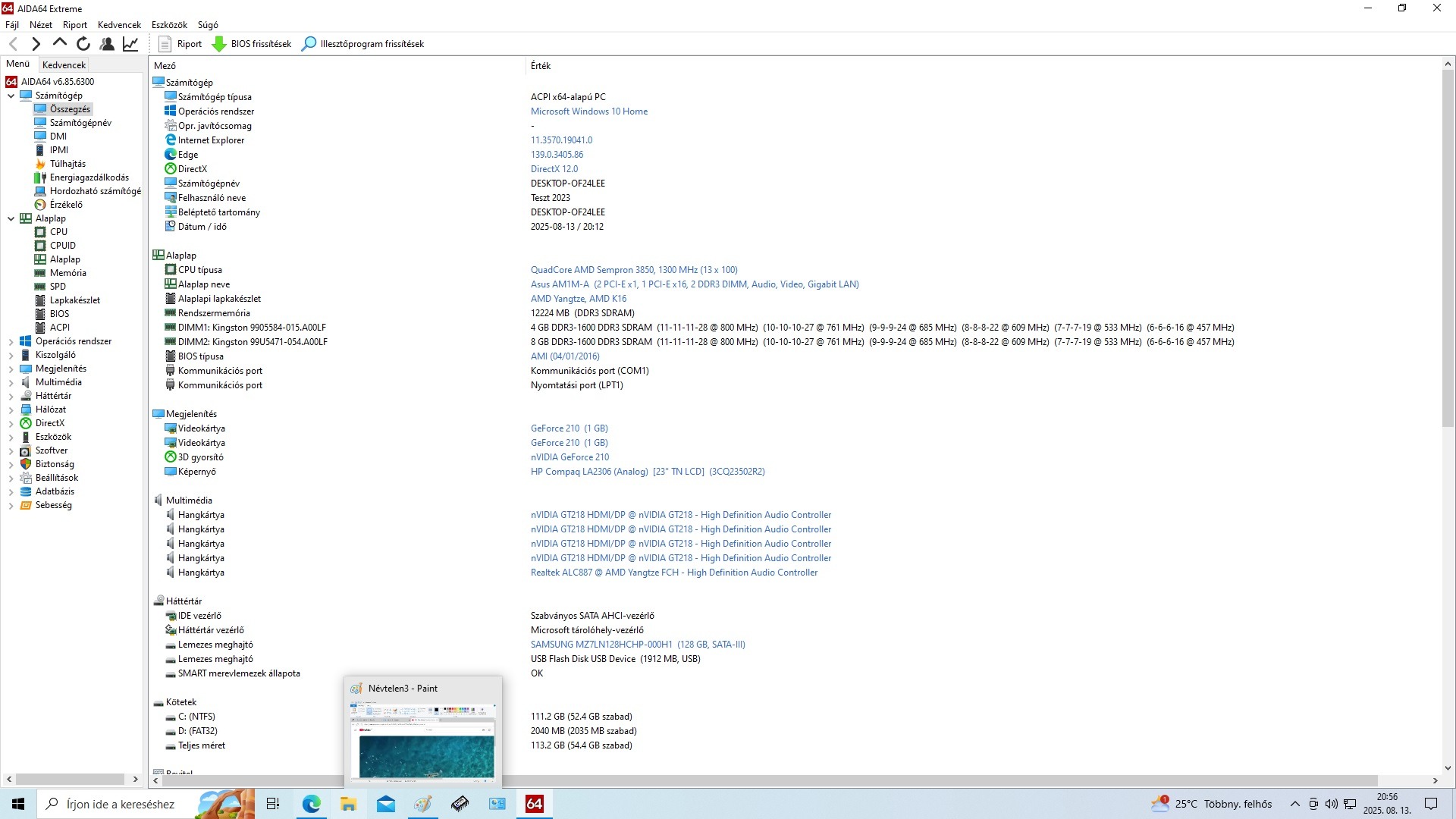Expand the Megjelenítés tree node
The image size is (1456, 819).
[x=11, y=369]
